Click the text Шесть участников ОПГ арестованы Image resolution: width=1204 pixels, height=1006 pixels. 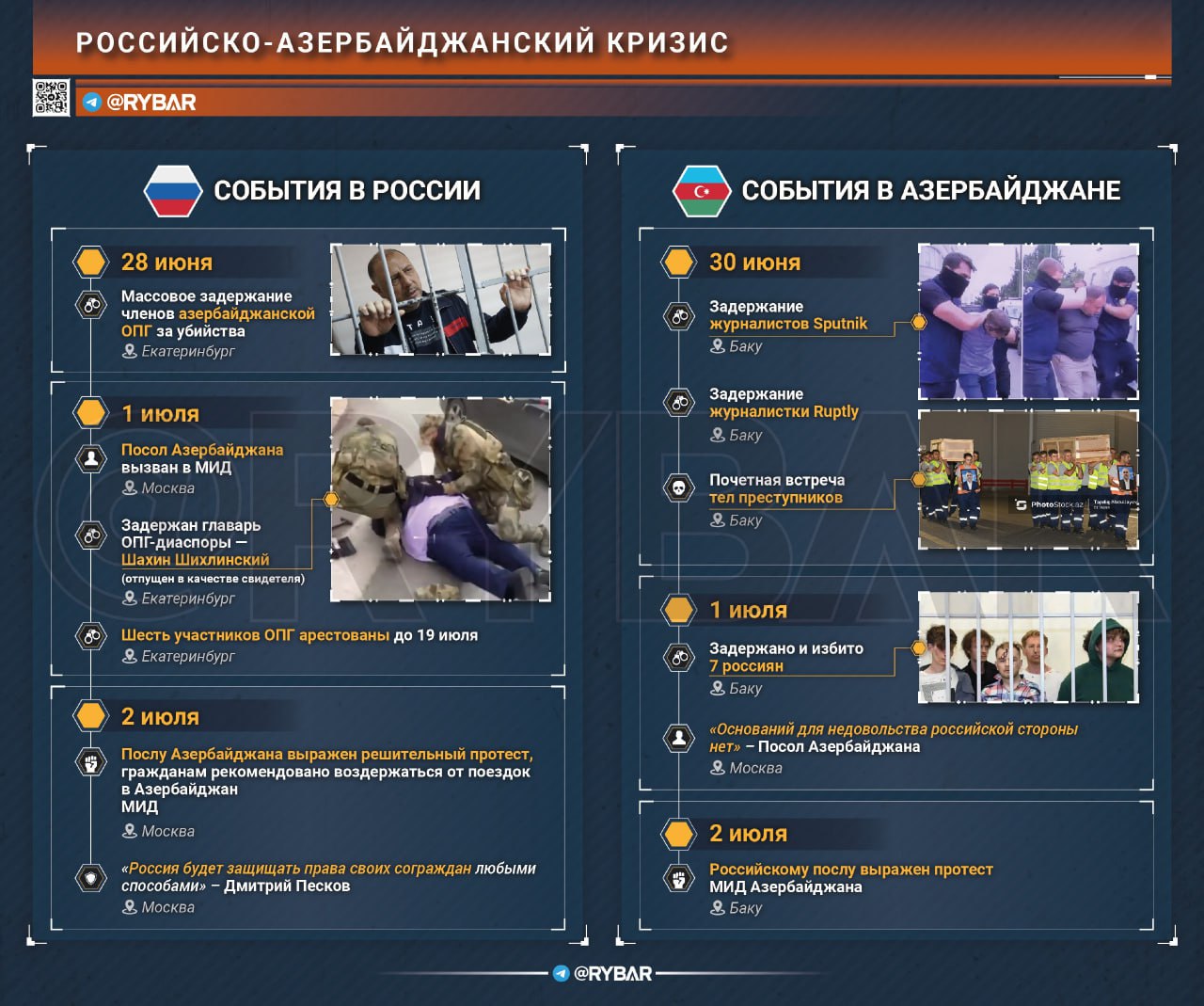click(x=255, y=635)
